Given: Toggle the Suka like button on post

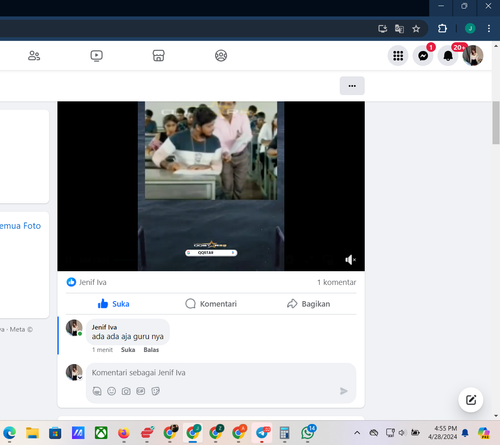Looking at the screenshot, I should click(114, 304).
